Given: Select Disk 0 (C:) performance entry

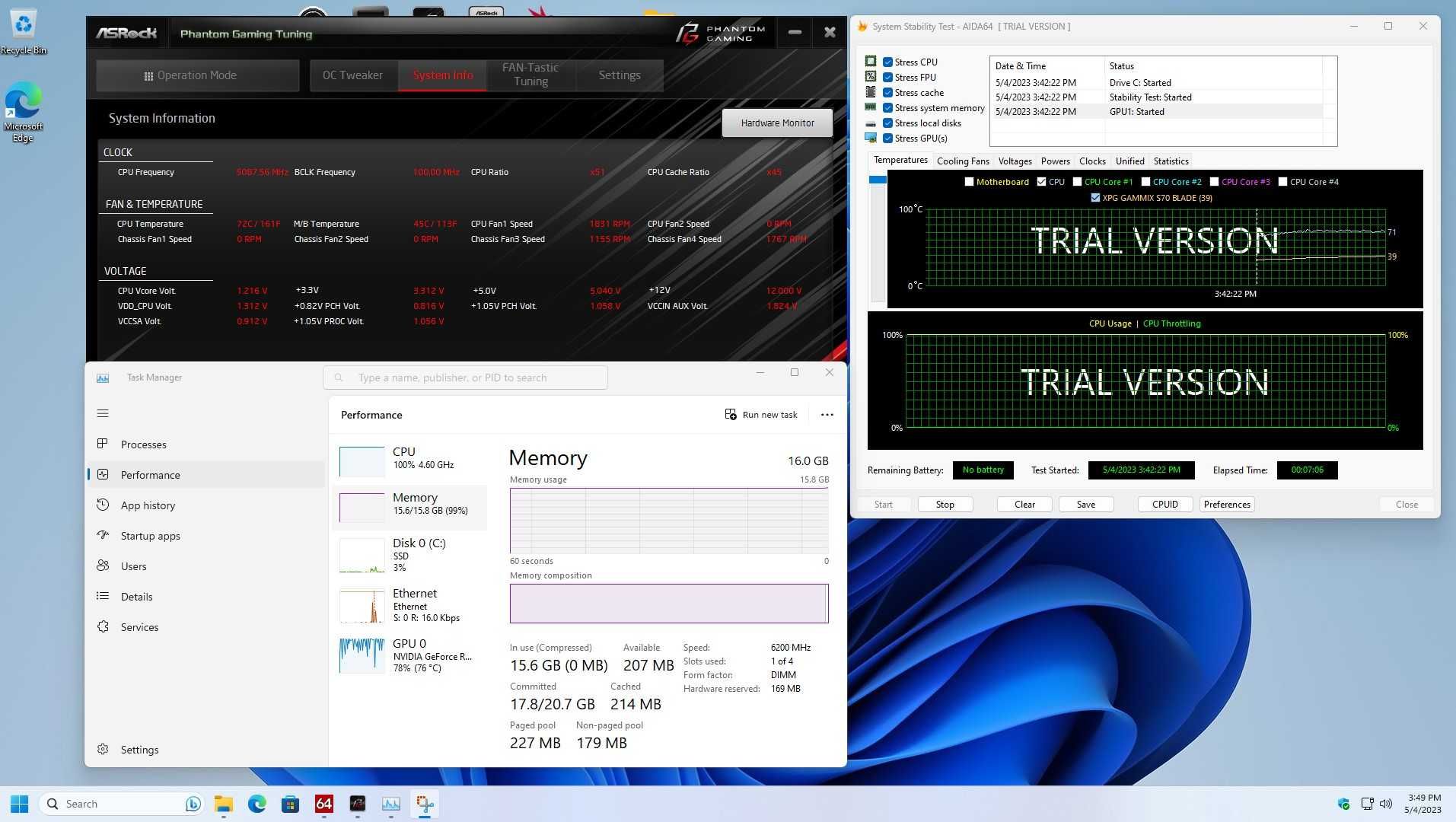Looking at the screenshot, I should [x=409, y=555].
